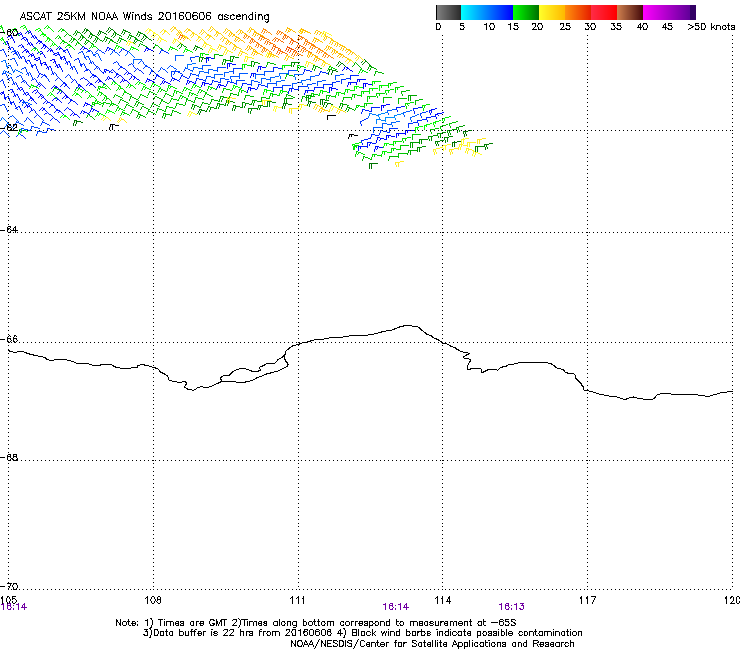Click the longitude label '114'
Viewport: 740px width, 650px height.
click(x=443, y=600)
